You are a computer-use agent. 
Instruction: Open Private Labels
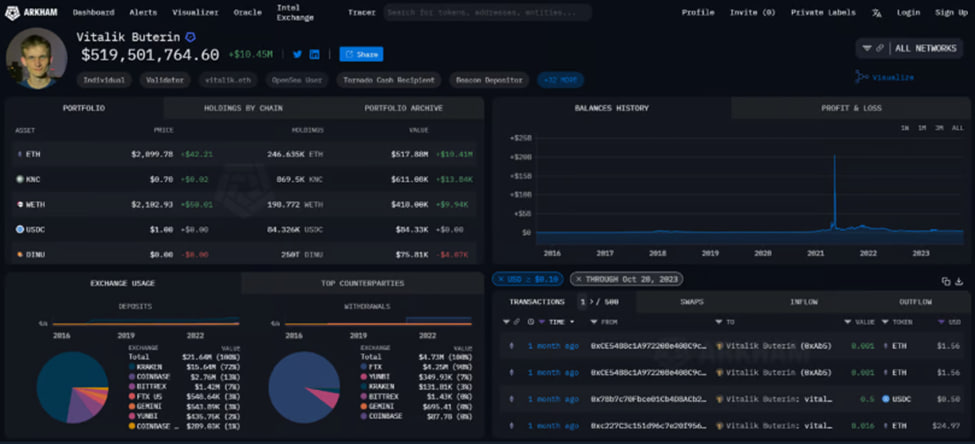pyautogui.click(x=823, y=12)
